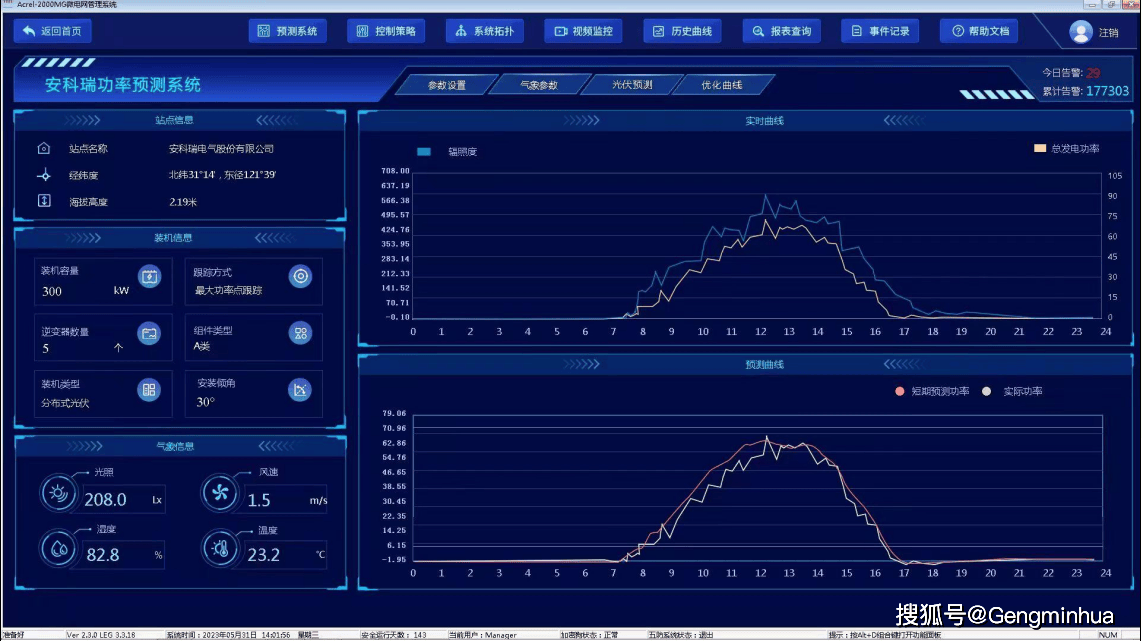Click the 安装倾角 value 30°
1142x641 pixels.
coord(205,402)
